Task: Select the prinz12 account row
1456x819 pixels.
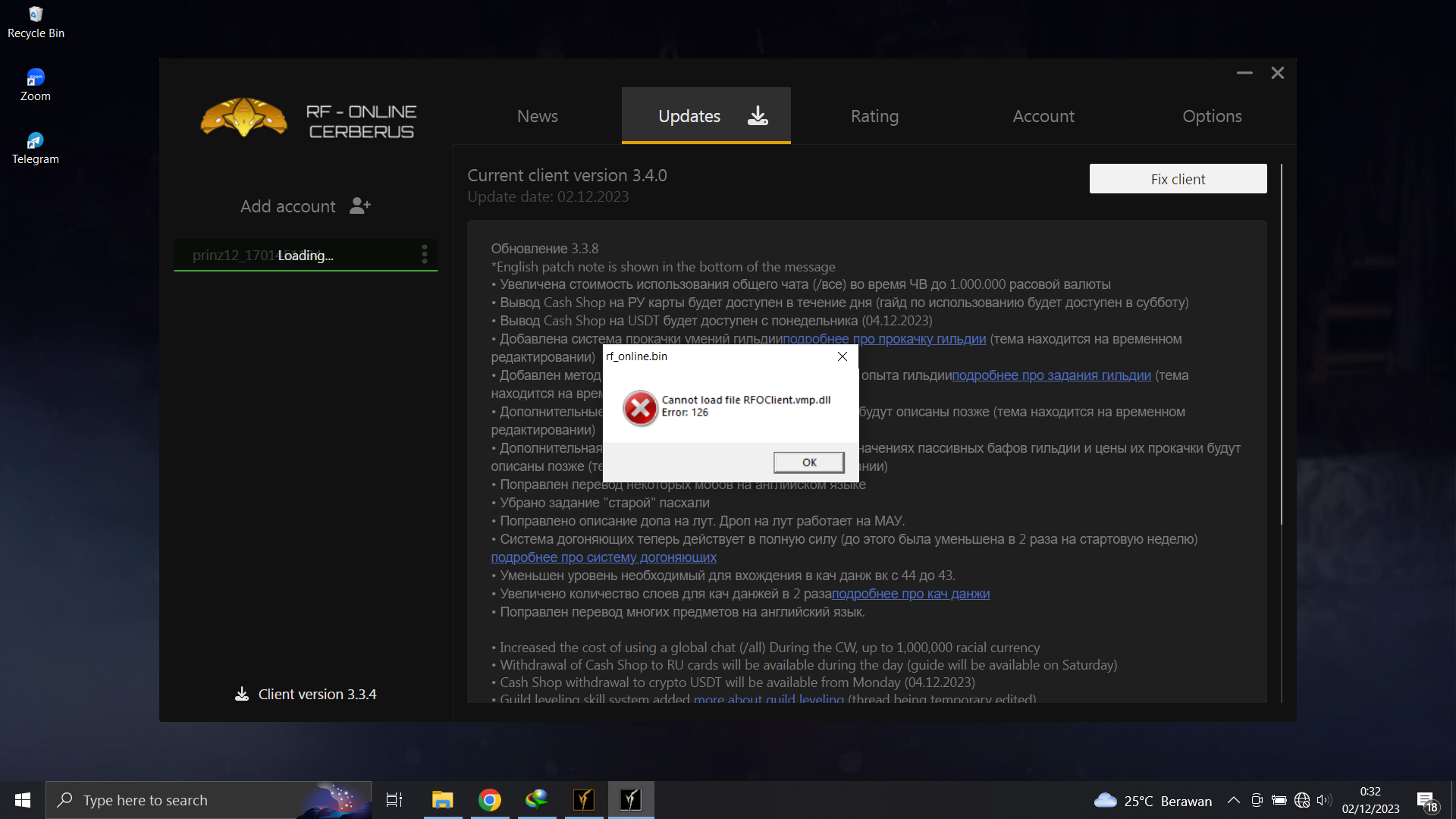Action: click(306, 255)
